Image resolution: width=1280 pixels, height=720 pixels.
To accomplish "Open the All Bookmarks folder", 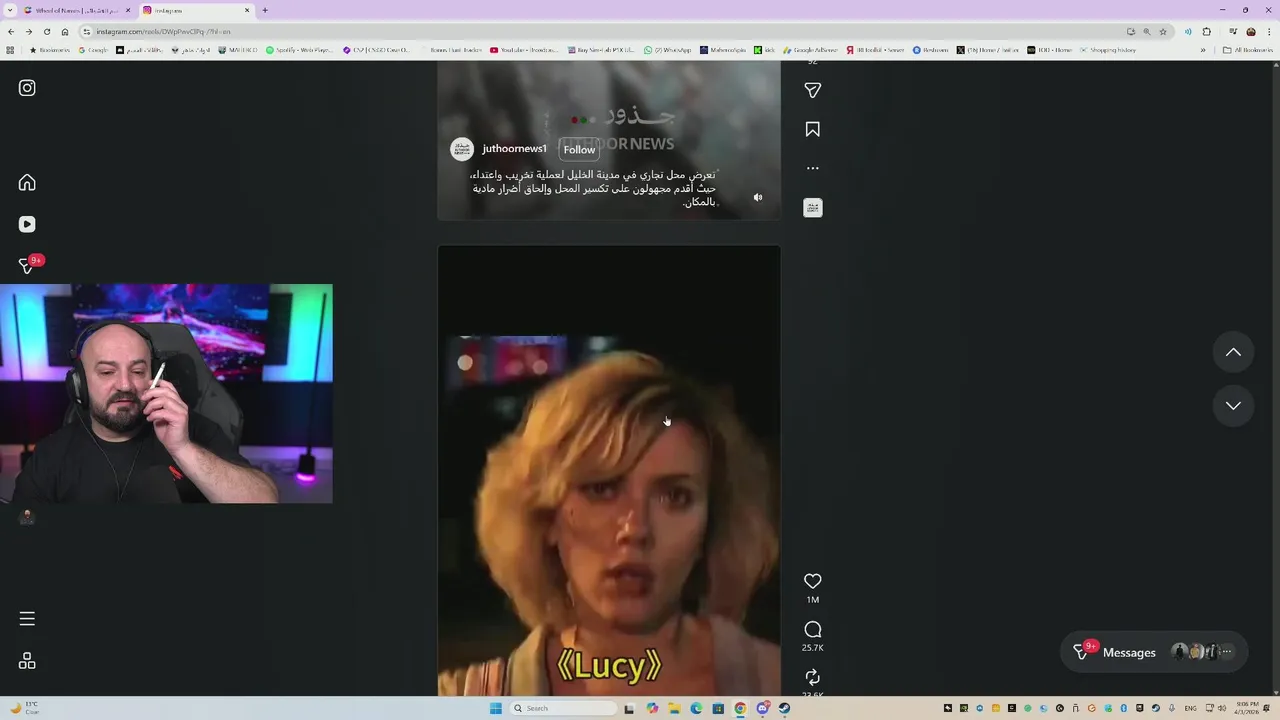I will coord(1248,50).
